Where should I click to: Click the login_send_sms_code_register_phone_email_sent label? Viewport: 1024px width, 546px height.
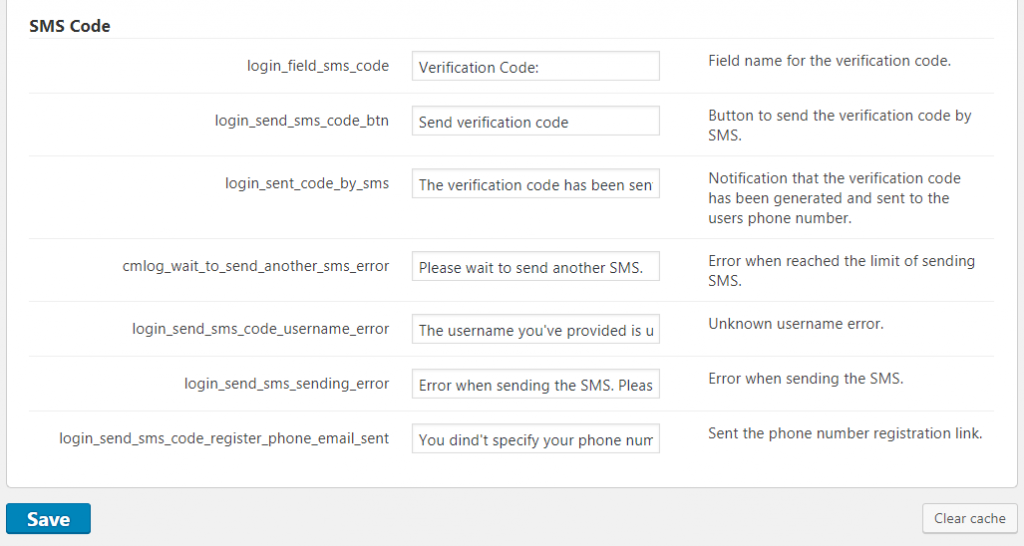coord(224,438)
